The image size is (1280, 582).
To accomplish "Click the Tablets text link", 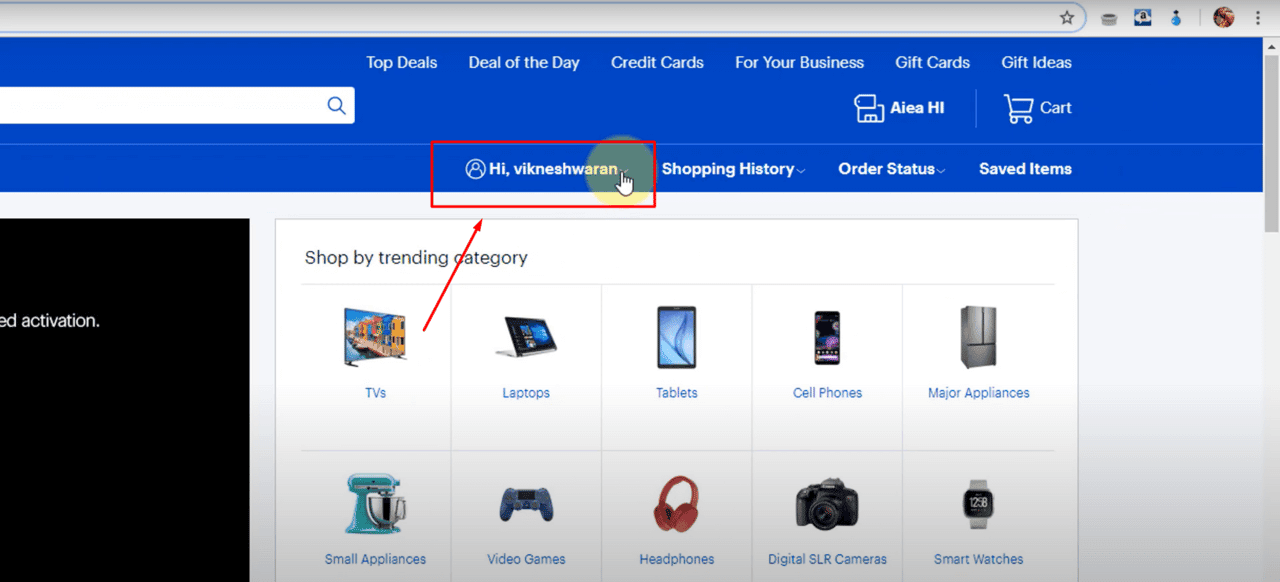I will point(677,393).
